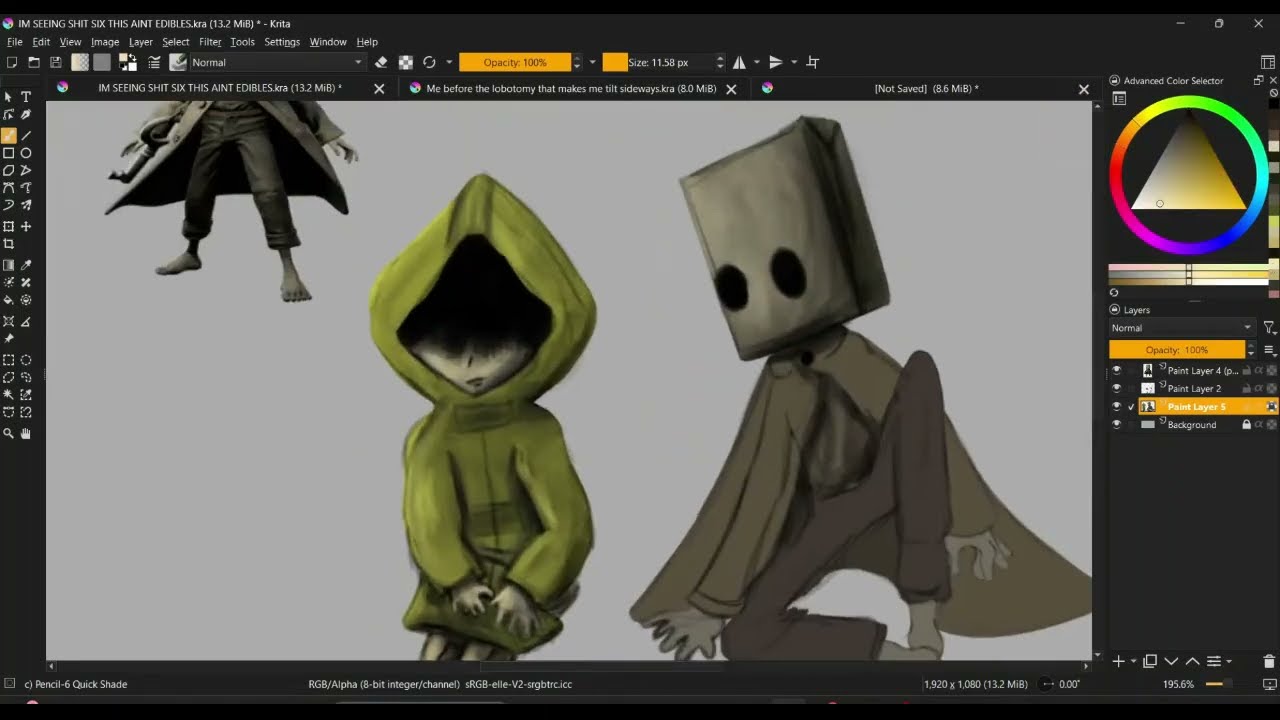1280x720 pixels.
Task: Hide the Background layer eye icon
Action: coord(1116,424)
